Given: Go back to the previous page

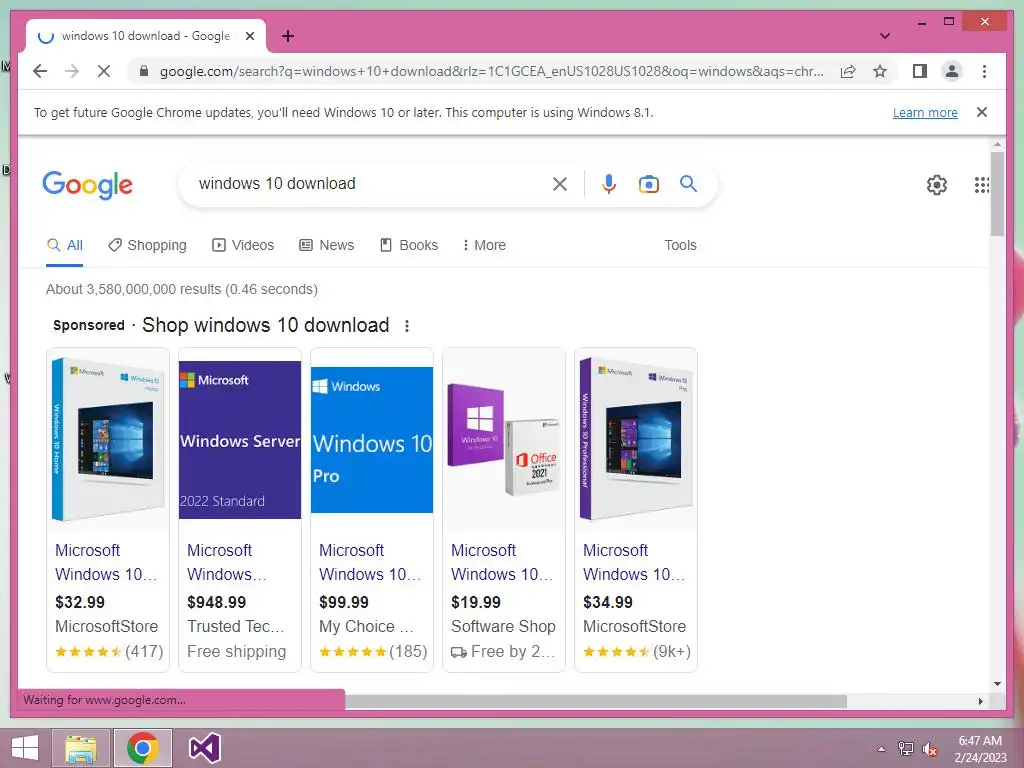Looking at the screenshot, I should (x=40, y=71).
